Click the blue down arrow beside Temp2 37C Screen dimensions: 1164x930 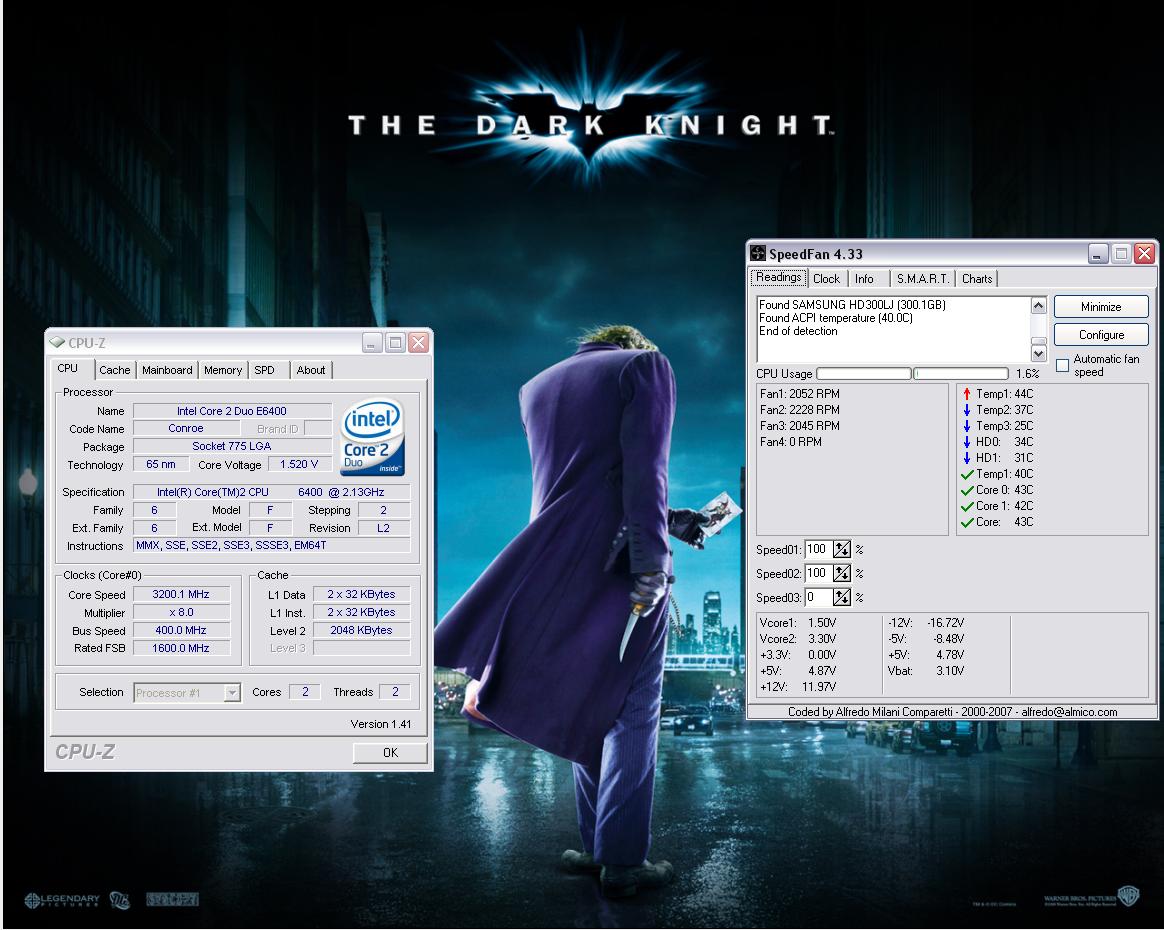[967, 410]
